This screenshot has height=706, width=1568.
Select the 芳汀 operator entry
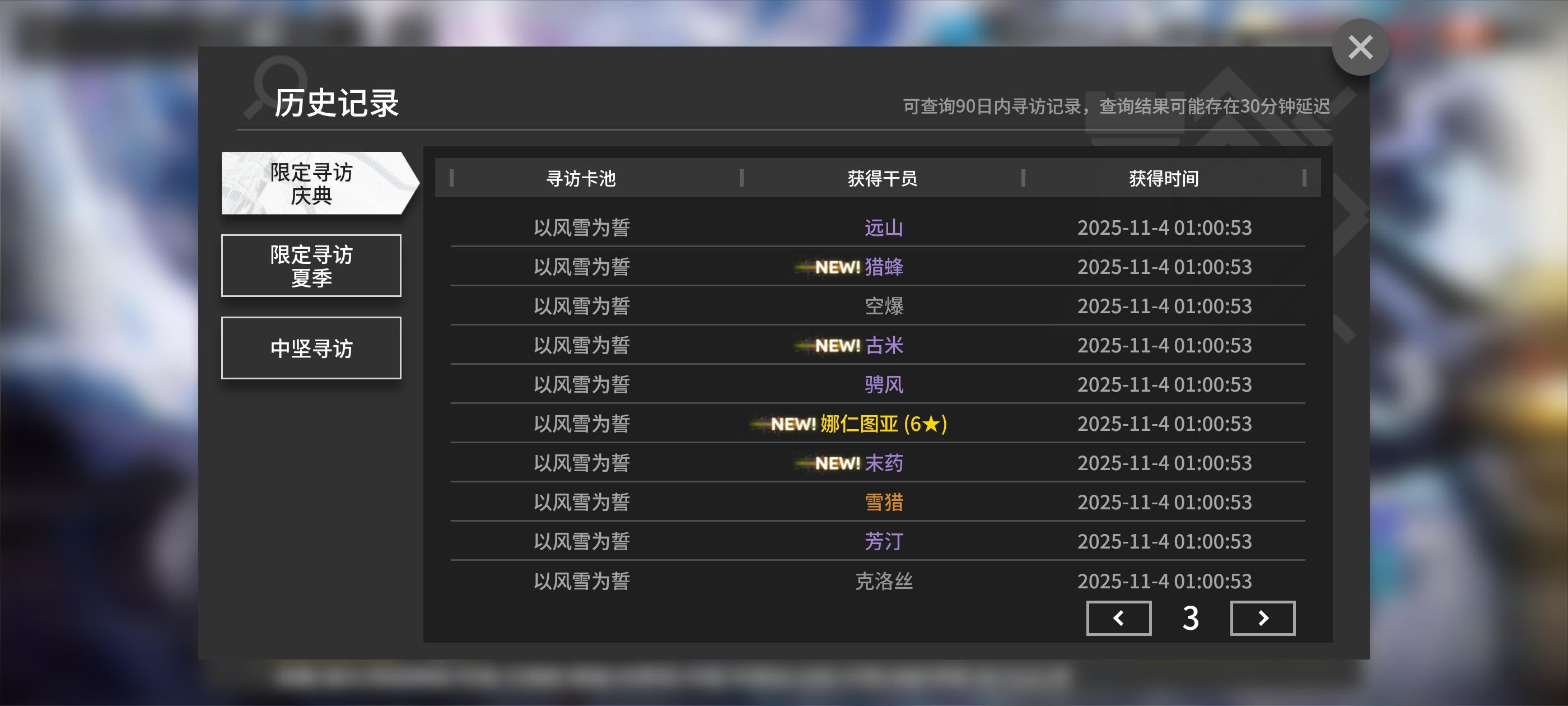pos(884,541)
